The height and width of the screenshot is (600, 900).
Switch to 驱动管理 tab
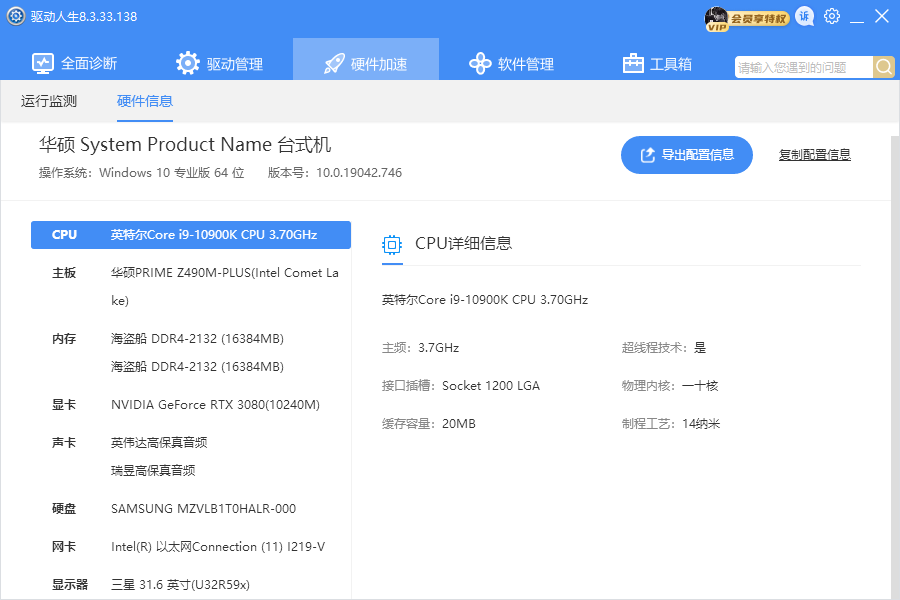[x=220, y=63]
